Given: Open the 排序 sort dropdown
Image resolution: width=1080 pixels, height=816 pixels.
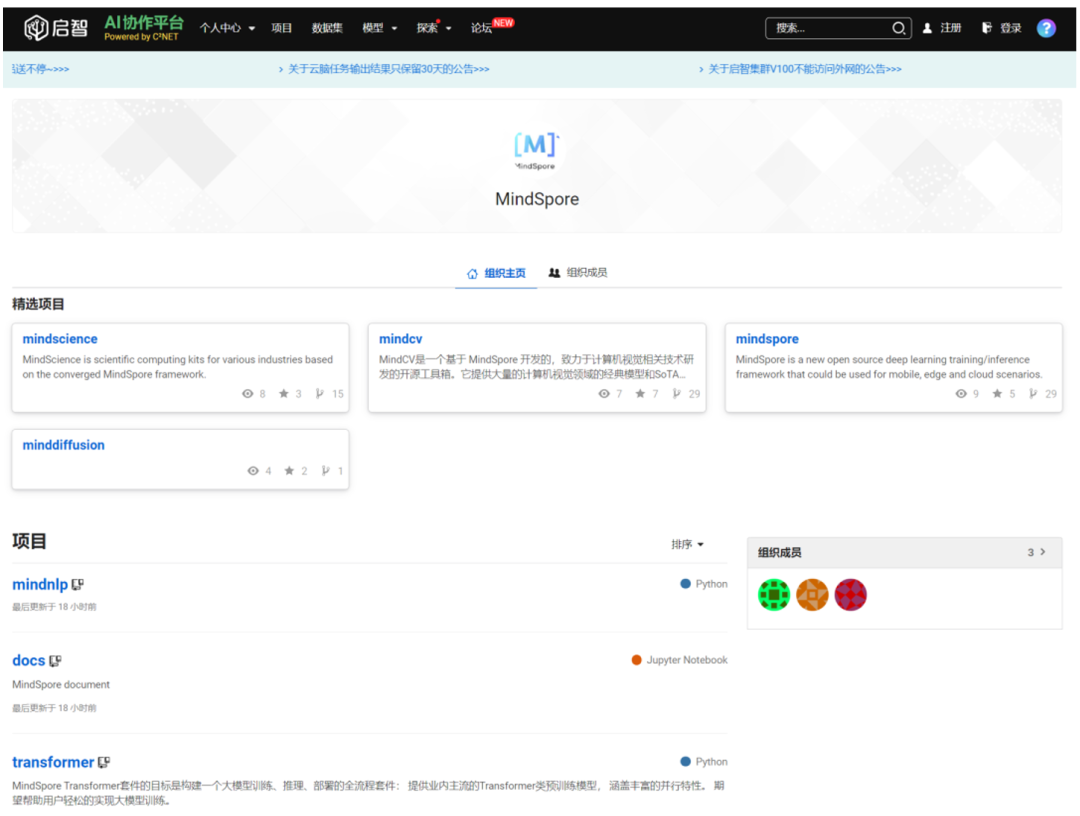Looking at the screenshot, I should click(687, 544).
